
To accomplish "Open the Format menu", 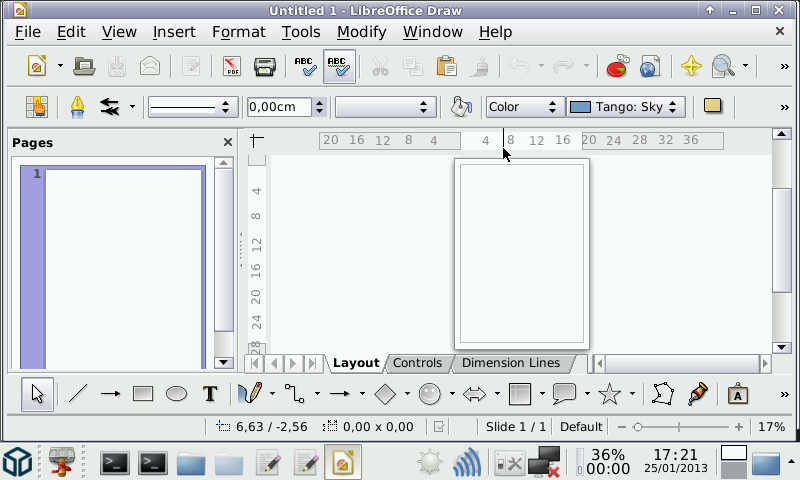I will coord(239,32).
